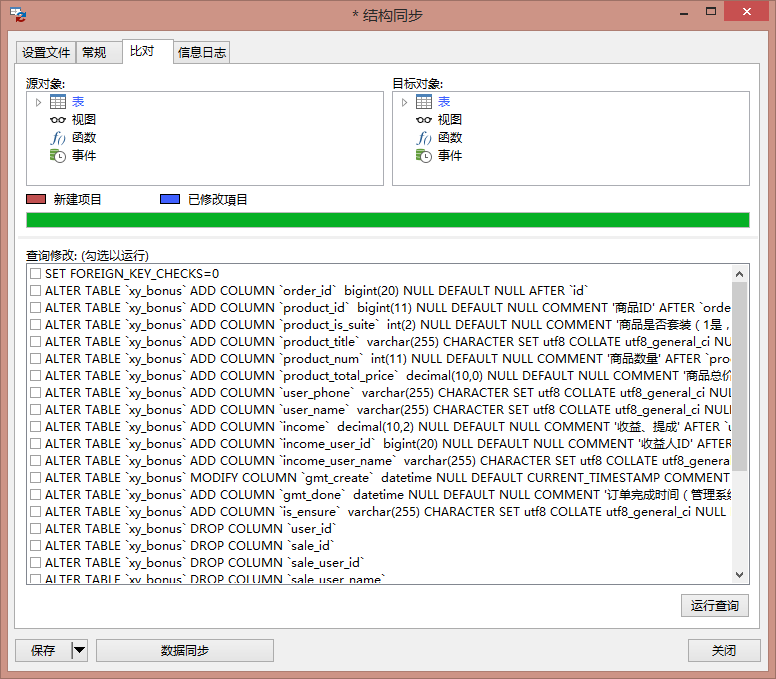This screenshot has width=776, height=679.
Task: Switch to the 常规 tab
Action: (98, 52)
